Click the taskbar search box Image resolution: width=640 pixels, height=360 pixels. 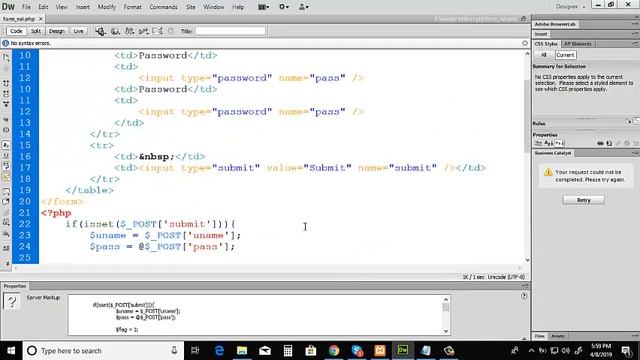click(x=103, y=351)
